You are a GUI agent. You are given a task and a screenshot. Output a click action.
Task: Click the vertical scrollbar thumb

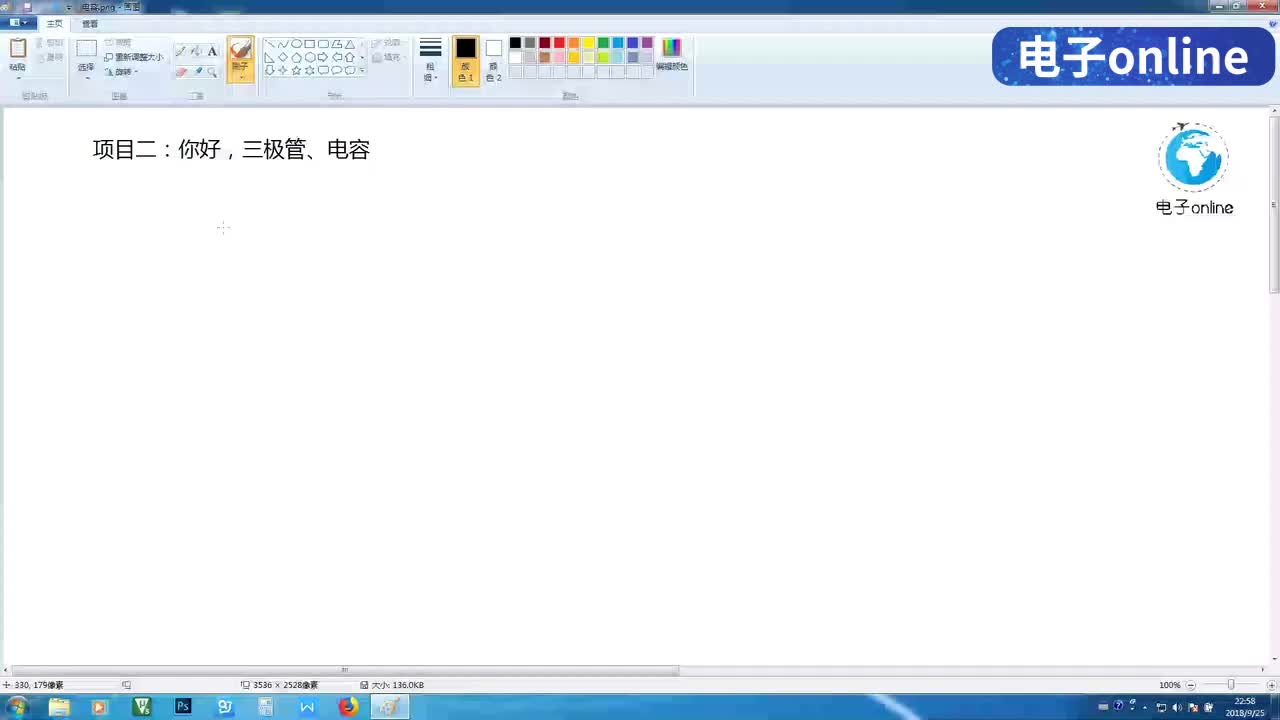(1273, 205)
